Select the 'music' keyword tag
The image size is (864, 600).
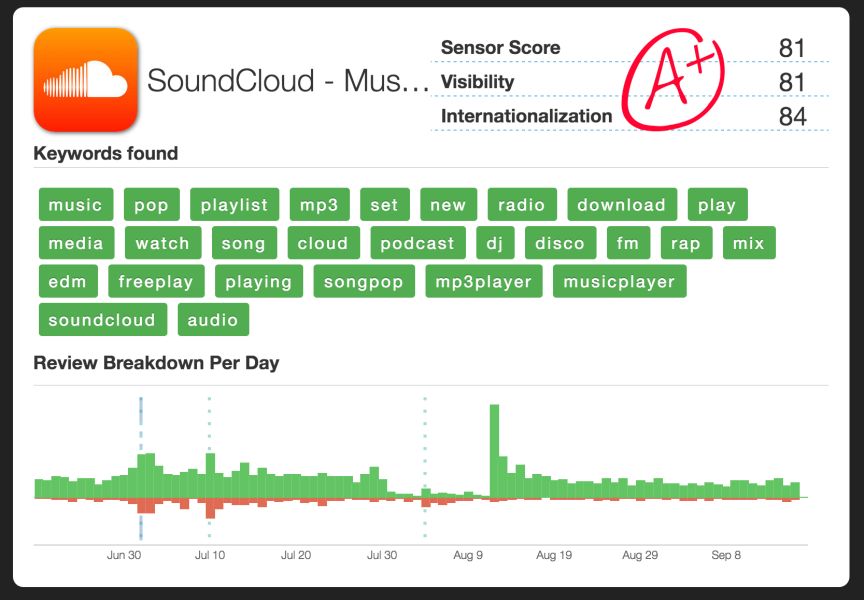click(x=76, y=205)
